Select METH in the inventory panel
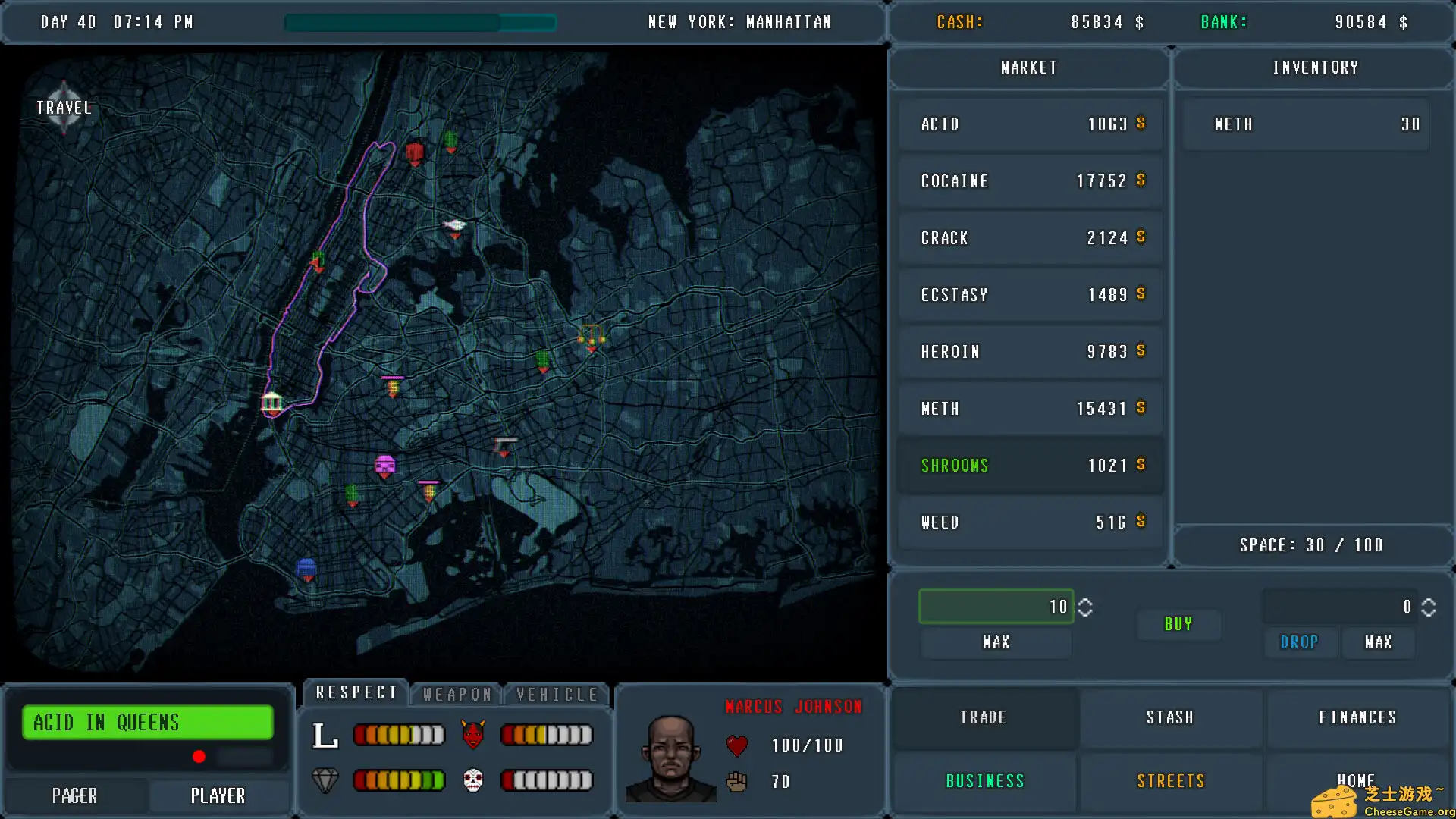 point(1304,124)
